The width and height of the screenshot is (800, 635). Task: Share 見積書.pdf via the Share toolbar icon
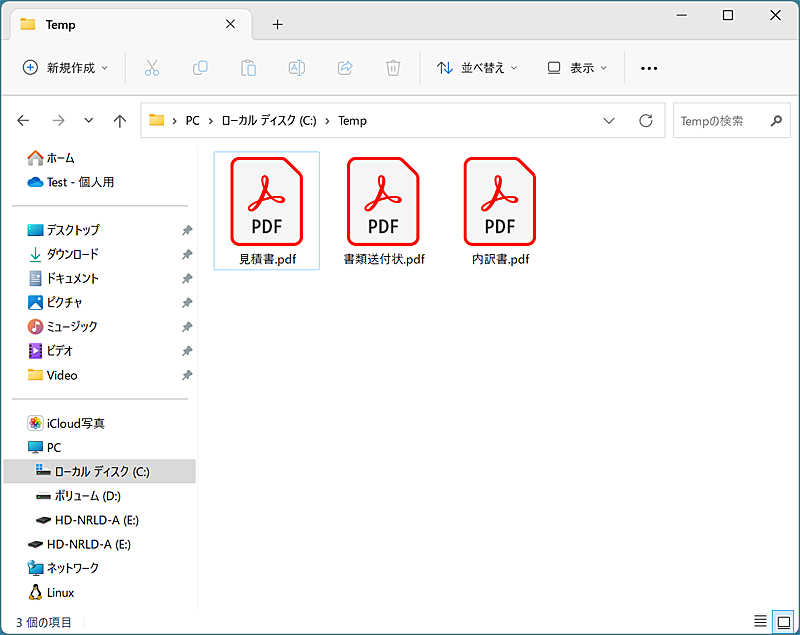[x=344, y=68]
